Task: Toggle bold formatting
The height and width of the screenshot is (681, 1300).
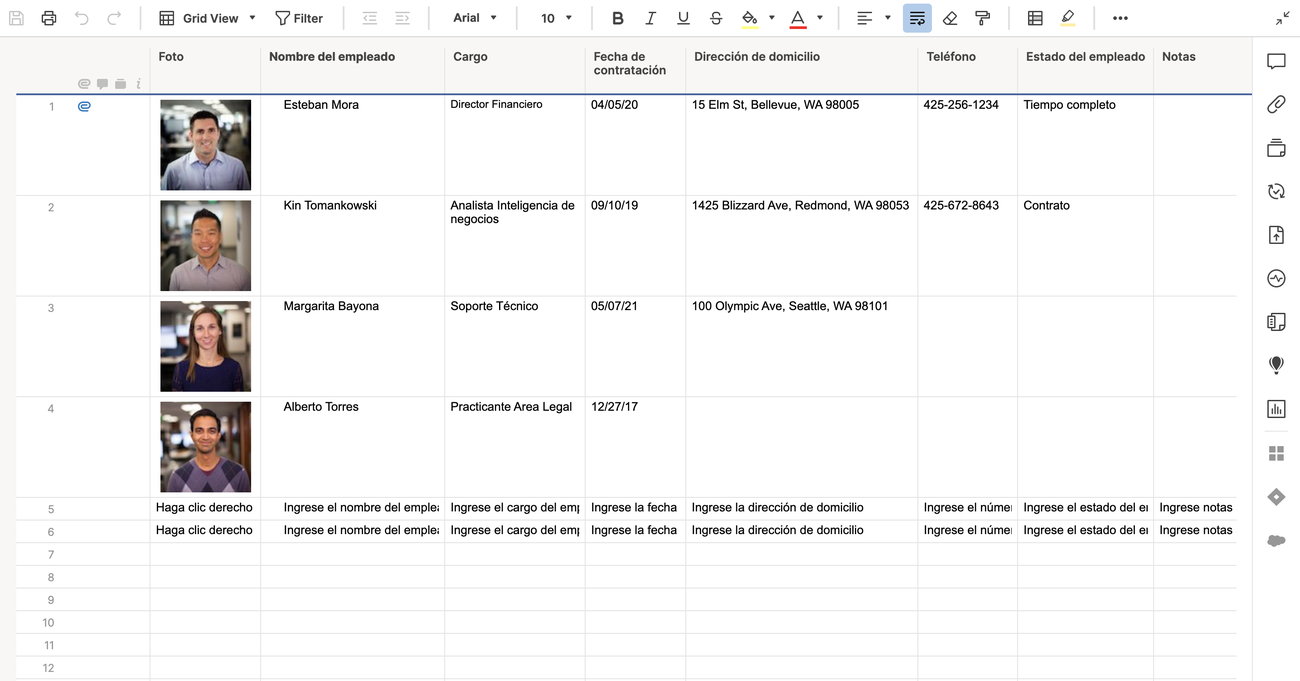Action: (617, 17)
